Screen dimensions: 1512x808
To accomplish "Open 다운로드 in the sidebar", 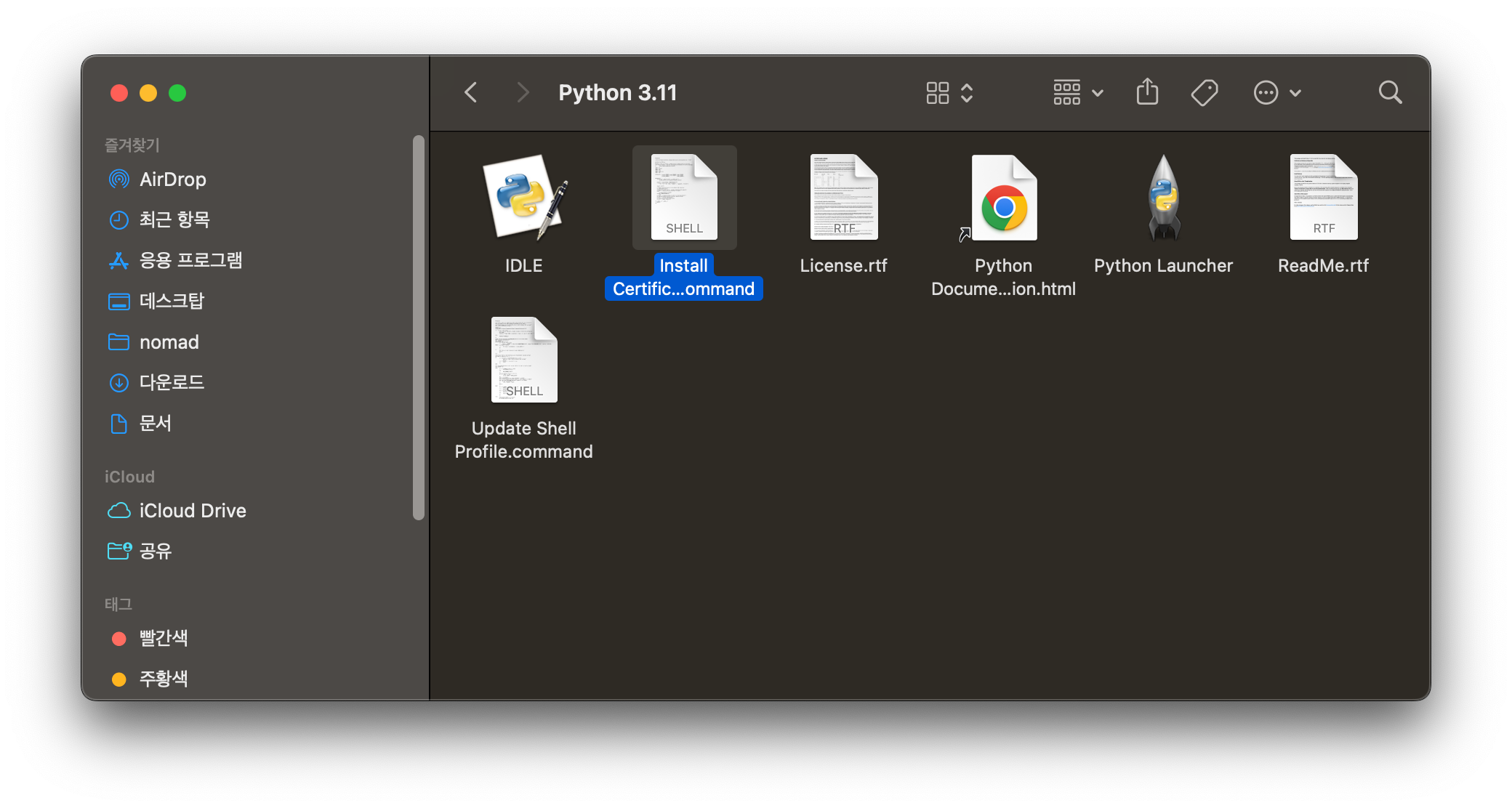I will [x=172, y=383].
